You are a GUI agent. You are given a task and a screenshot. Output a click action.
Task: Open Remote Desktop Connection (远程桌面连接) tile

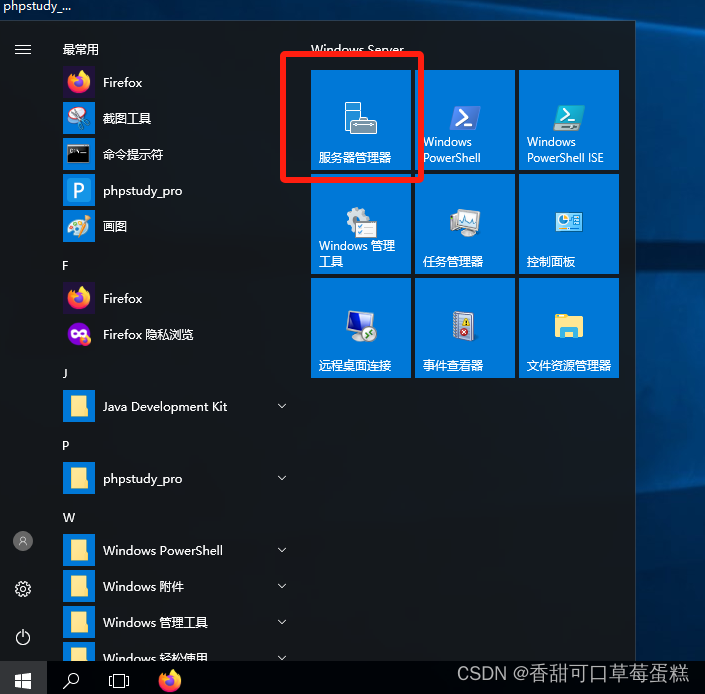click(361, 328)
